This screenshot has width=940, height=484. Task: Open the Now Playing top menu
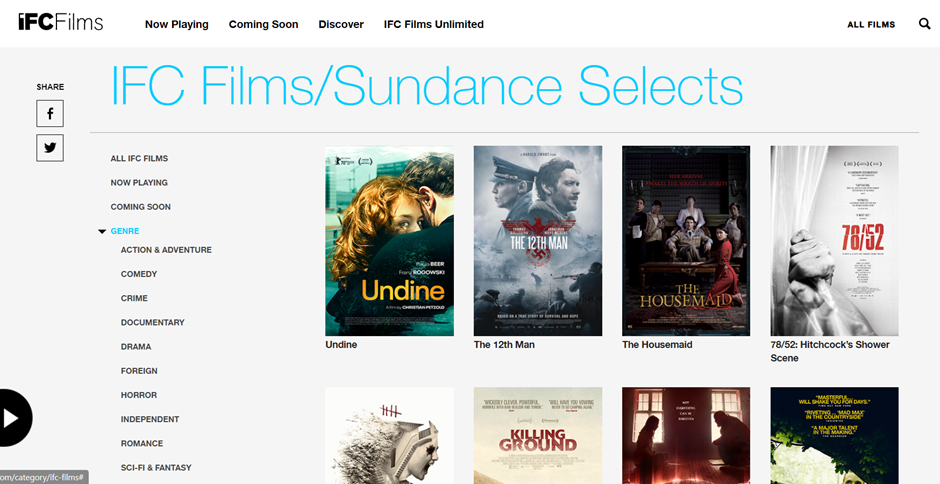click(x=177, y=25)
